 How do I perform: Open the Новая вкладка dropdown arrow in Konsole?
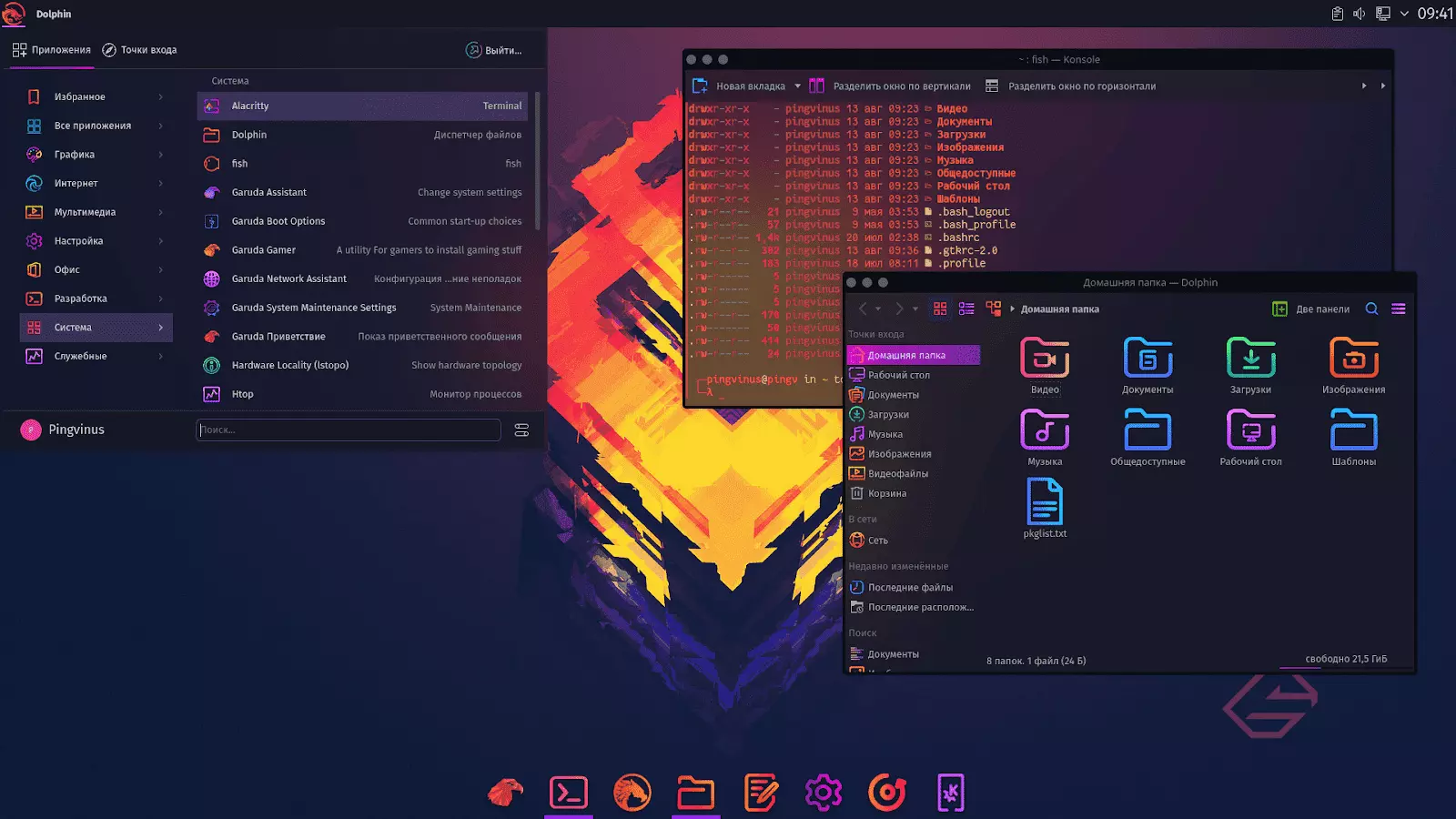[x=797, y=86]
